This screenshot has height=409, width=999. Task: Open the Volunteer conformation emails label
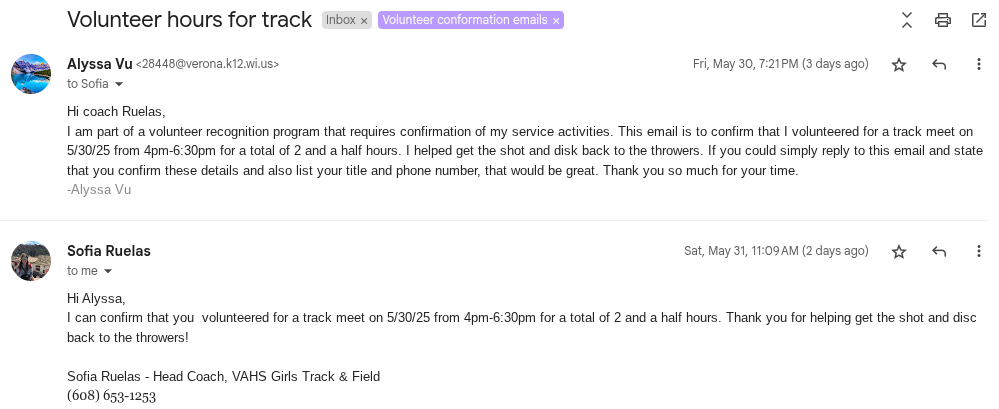pyautogui.click(x=465, y=20)
